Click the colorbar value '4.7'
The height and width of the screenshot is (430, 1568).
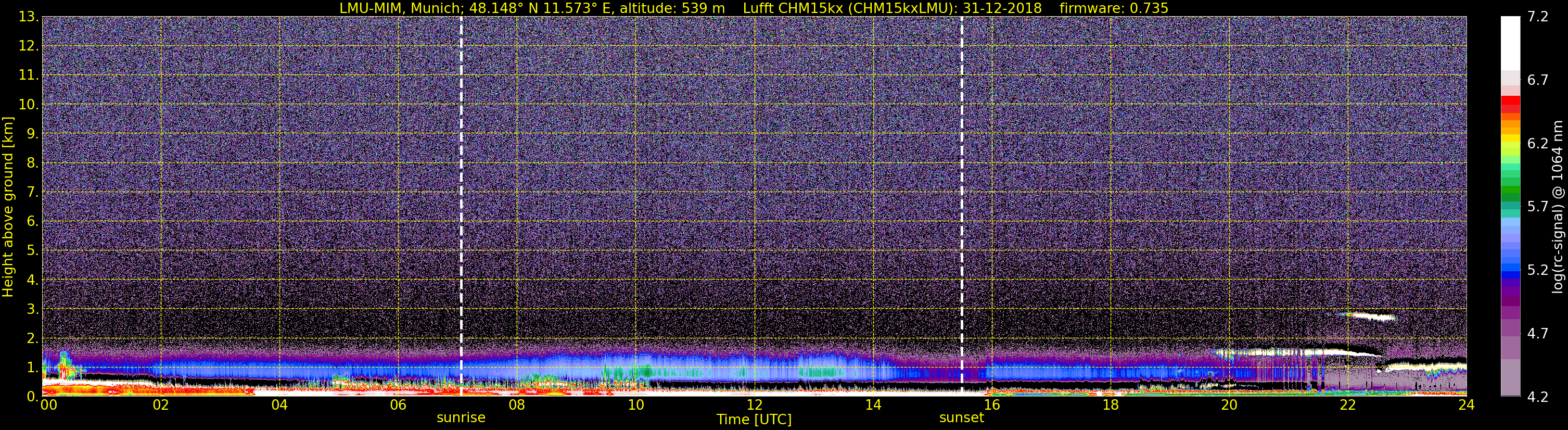point(1538,334)
